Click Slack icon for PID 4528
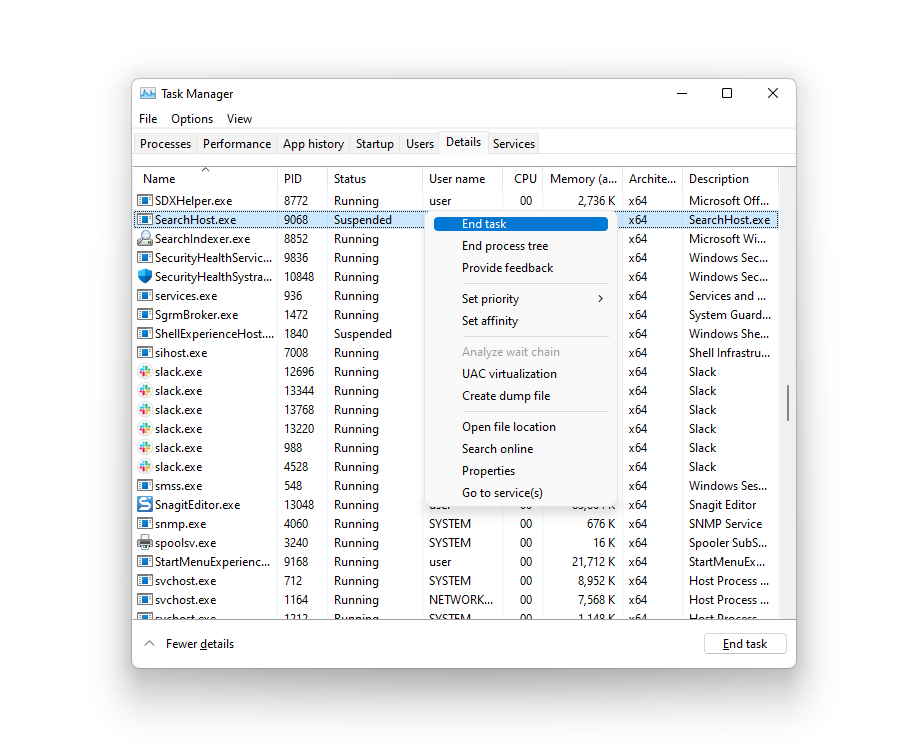Image resolution: width=924 pixels, height=743 pixels. pos(144,467)
